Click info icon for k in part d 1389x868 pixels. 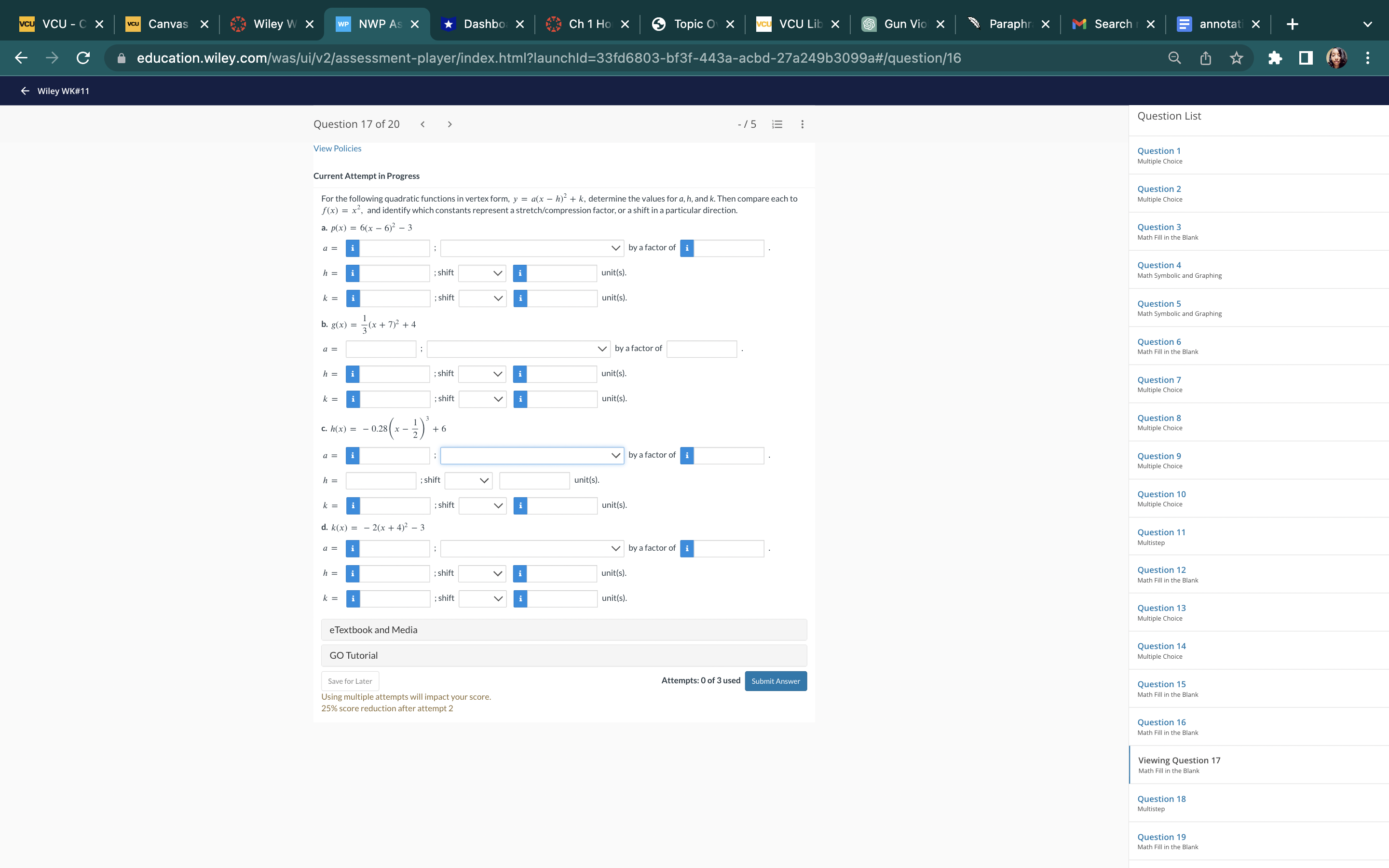pyautogui.click(x=353, y=598)
